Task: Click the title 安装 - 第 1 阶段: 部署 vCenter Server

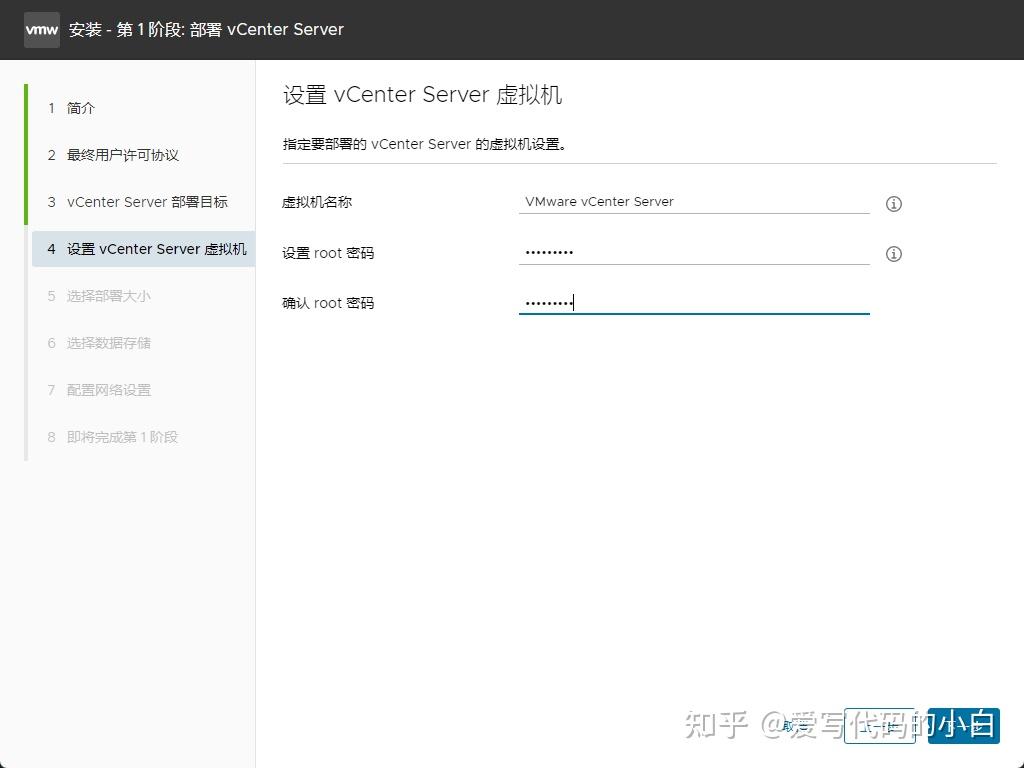Action: (x=206, y=29)
